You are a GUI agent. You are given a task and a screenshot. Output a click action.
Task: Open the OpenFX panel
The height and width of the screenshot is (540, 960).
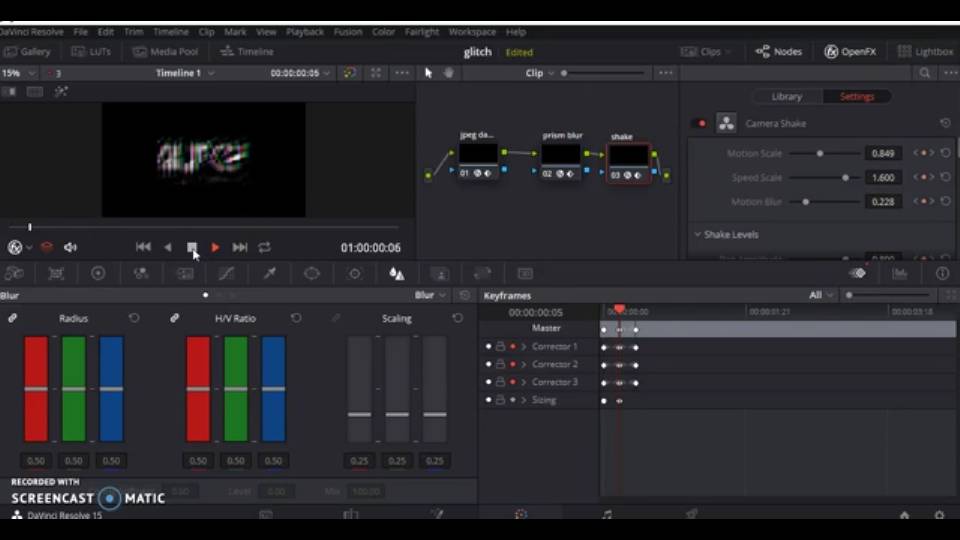[850, 52]
